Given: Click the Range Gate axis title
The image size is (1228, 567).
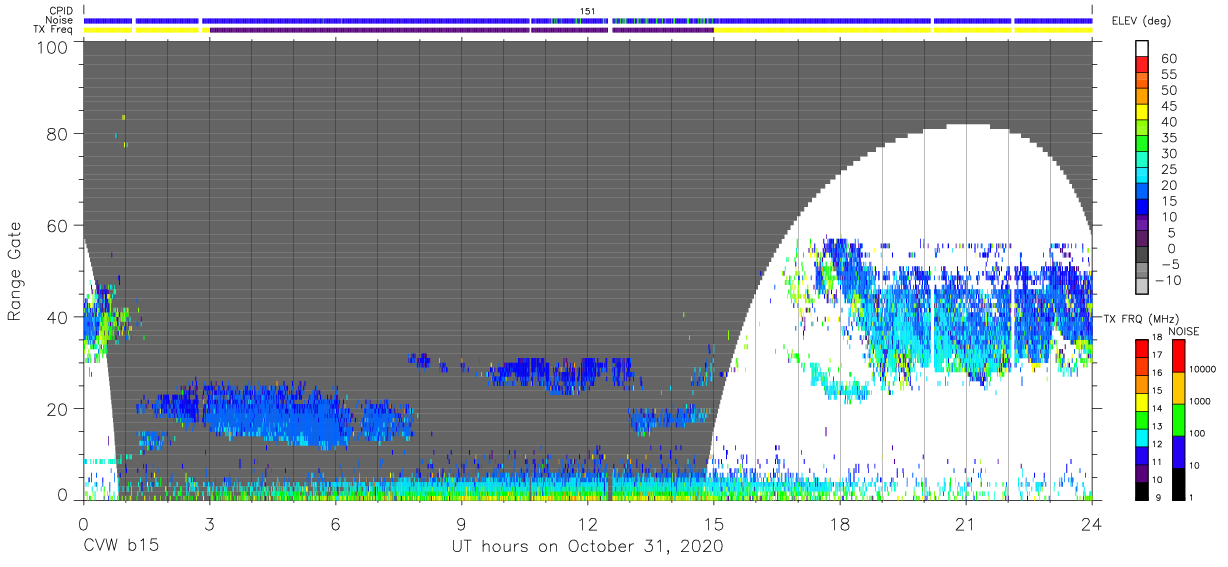Looking at the screenshot, I should point(15,271).
